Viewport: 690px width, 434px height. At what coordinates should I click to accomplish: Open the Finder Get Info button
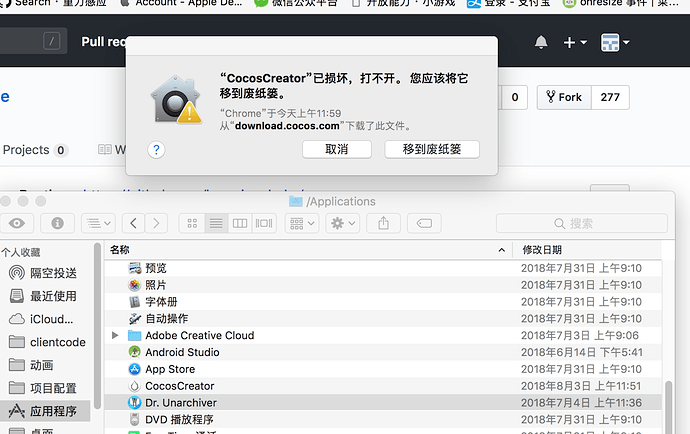57,223
